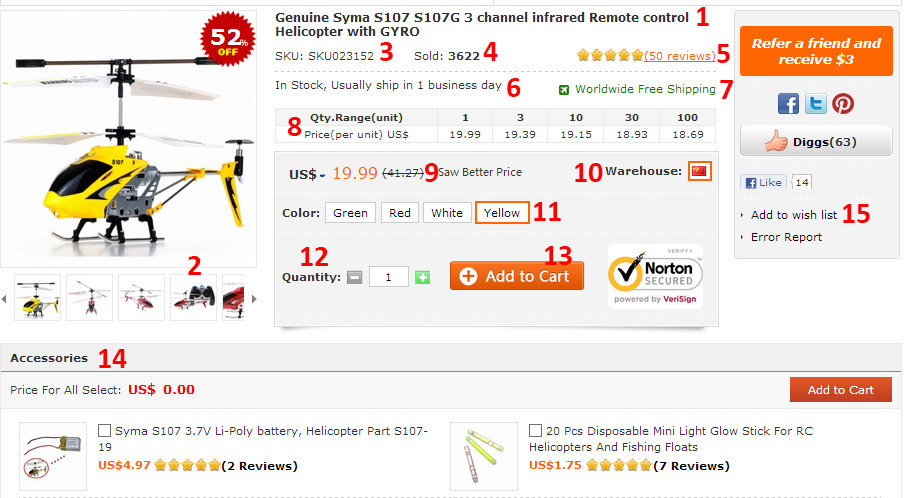Show next thumbnails with the right arrow
907x498 pixels.
coord(254,299)
